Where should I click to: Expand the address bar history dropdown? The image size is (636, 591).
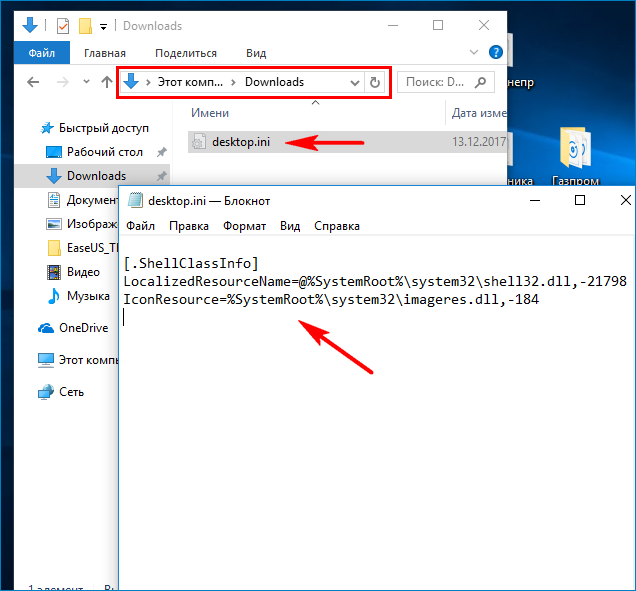point(354,82)
